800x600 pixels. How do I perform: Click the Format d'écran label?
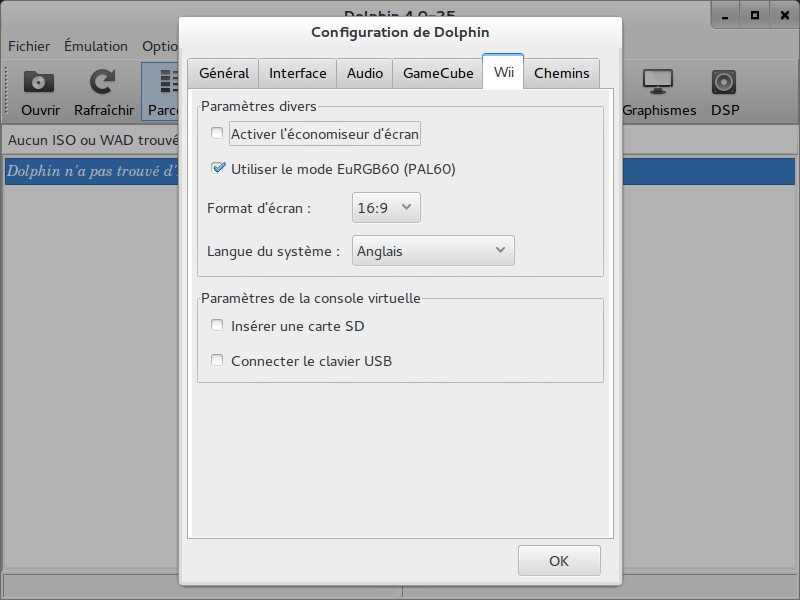coord(259,208)
